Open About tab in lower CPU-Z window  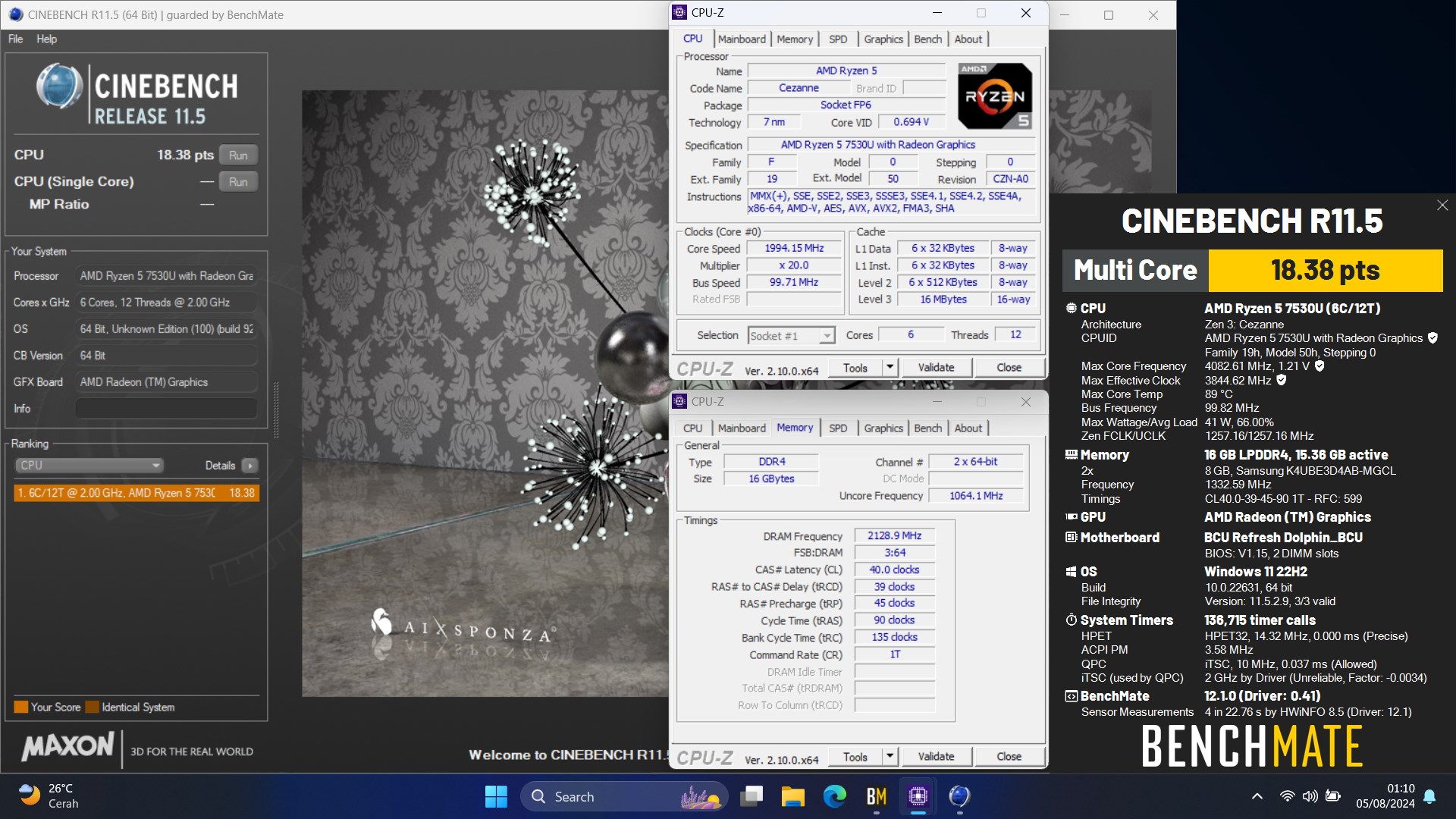(x=968, y=428)
